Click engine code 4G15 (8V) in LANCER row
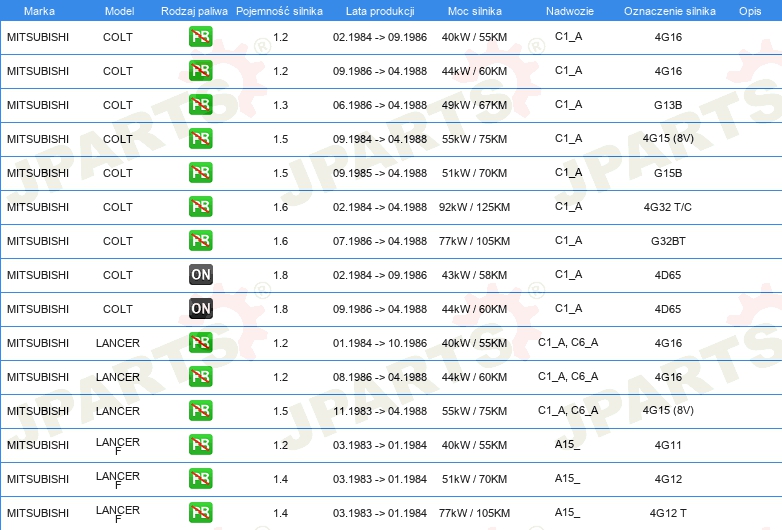This screenshot has width=782, height=530. (668, 410)
